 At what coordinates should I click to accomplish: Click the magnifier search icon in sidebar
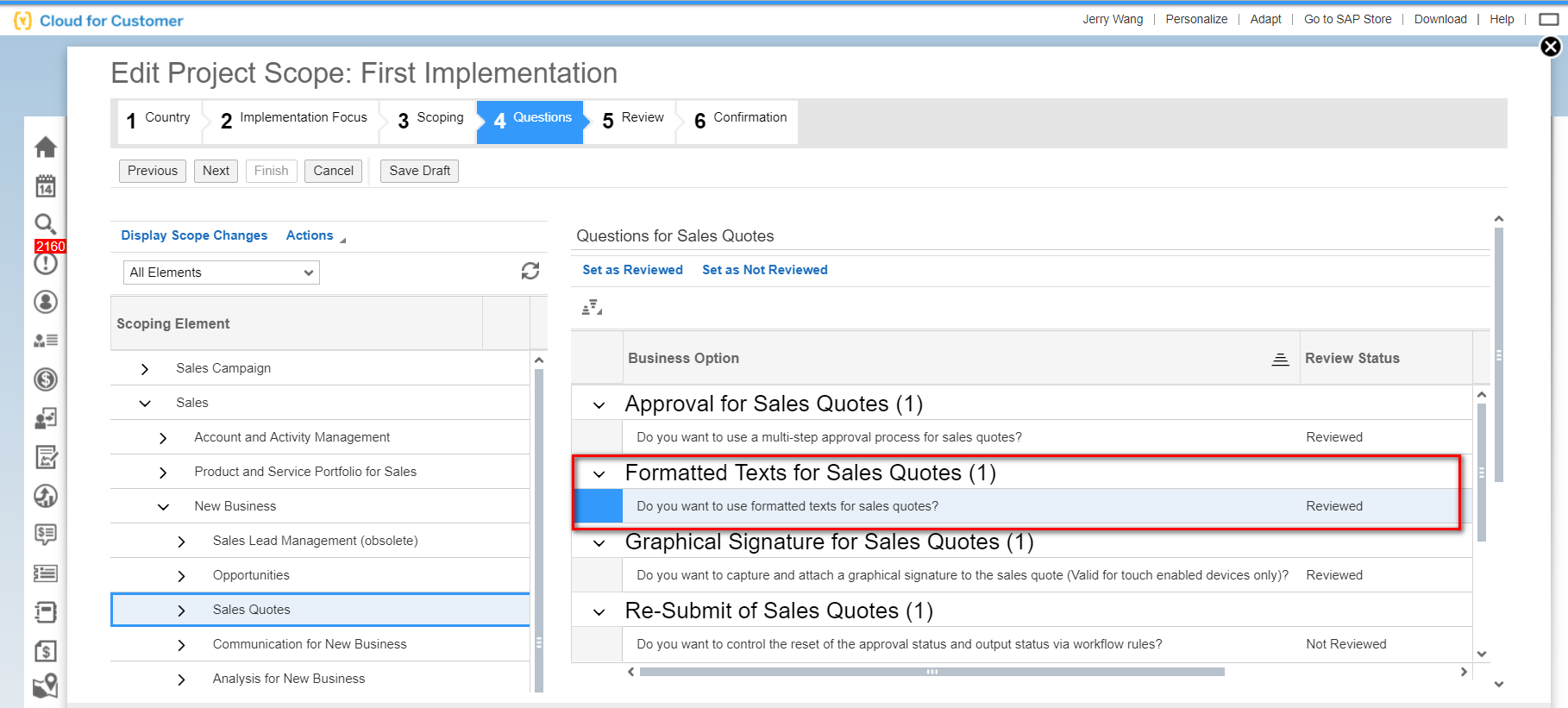[46, 224]
